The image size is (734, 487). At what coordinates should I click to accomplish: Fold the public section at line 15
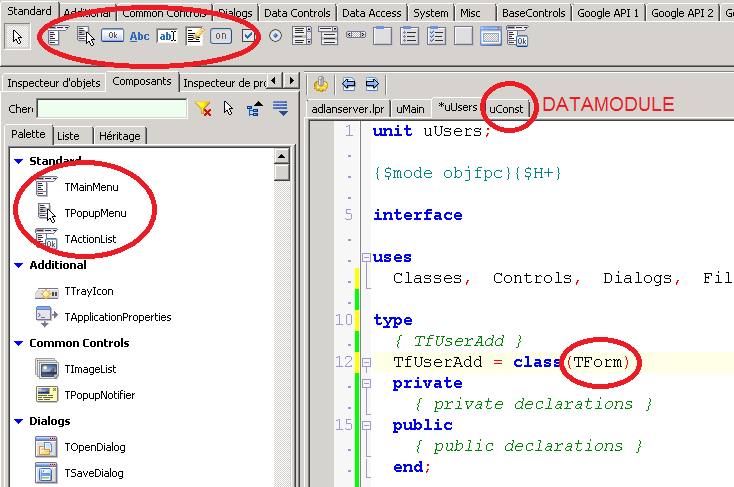point(367,426)
